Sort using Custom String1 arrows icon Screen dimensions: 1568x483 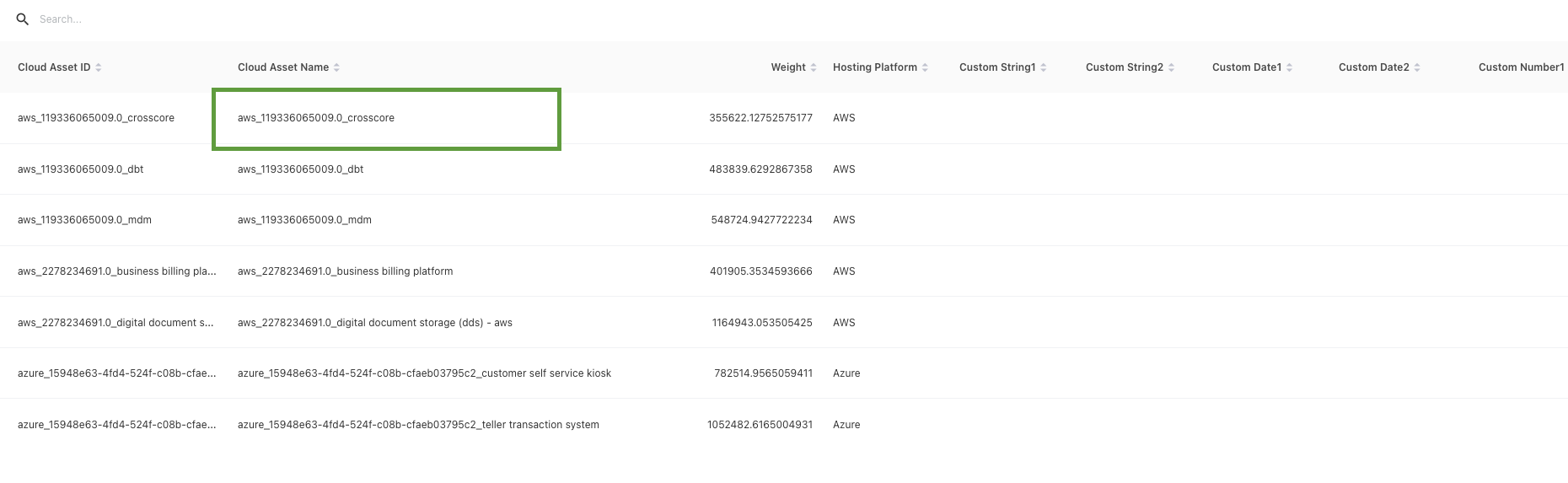click(1044, 67)
